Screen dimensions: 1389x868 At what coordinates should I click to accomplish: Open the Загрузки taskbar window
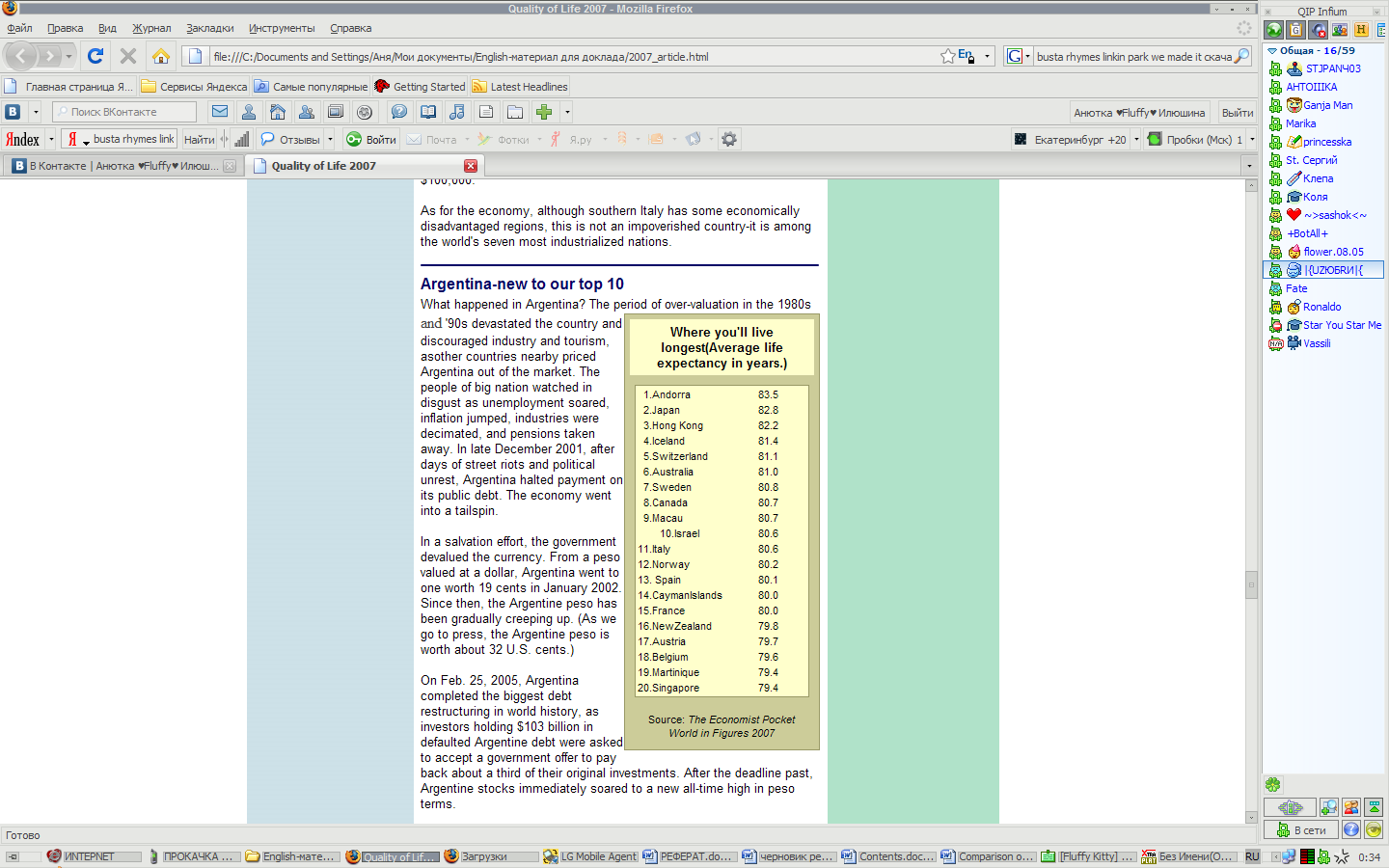(x=491, y=856)
